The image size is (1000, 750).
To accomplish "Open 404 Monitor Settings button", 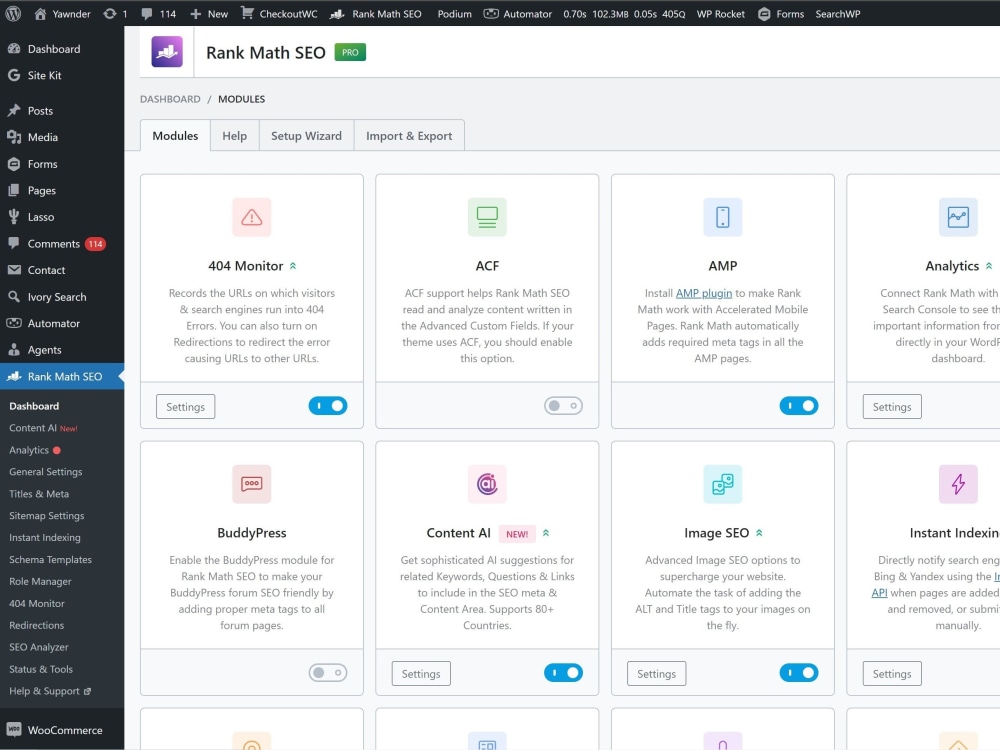I will coord(186,406).
